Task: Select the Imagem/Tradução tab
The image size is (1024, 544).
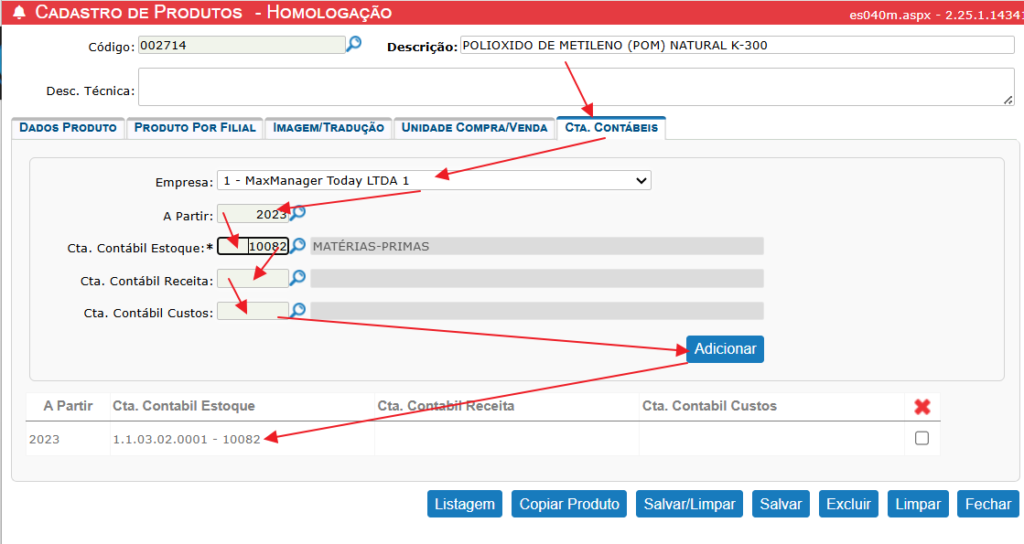Action: 328,128
